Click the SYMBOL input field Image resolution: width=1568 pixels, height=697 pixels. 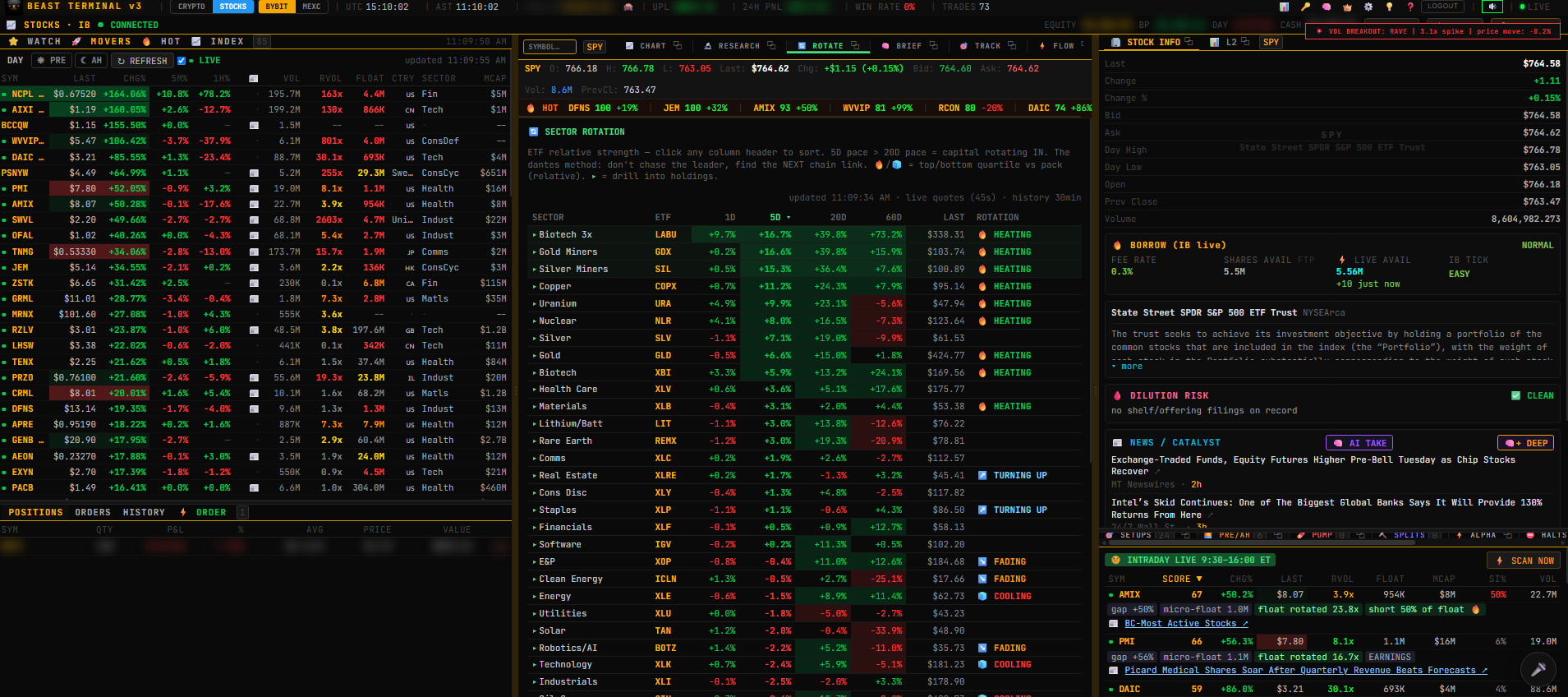(549, 47)
